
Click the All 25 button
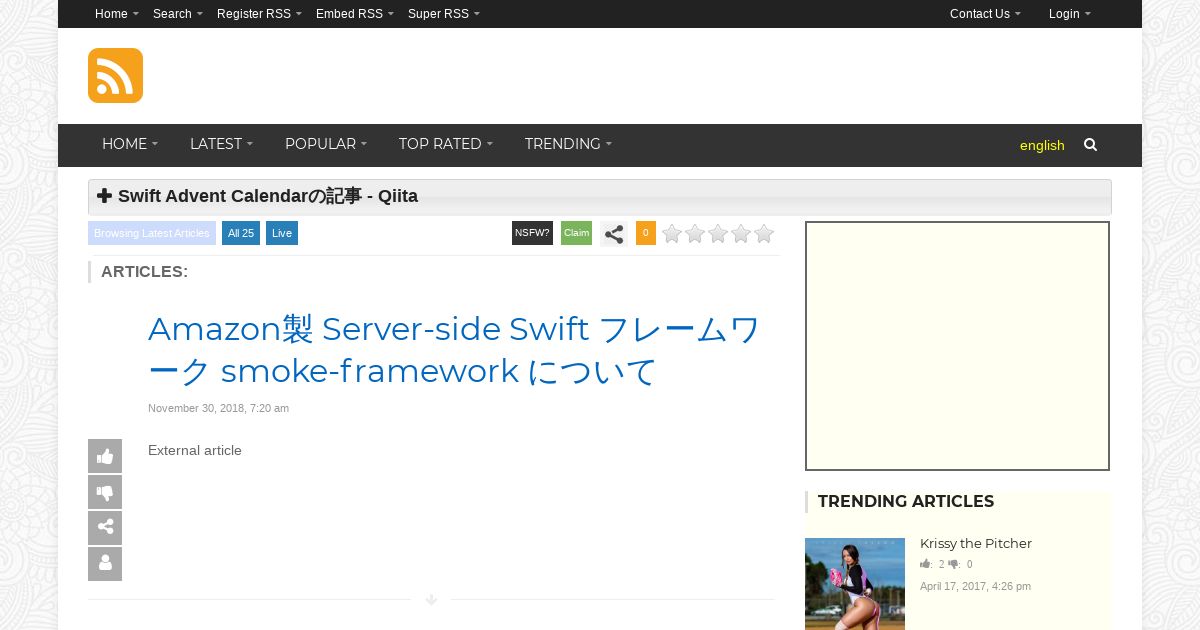[241, 234]
